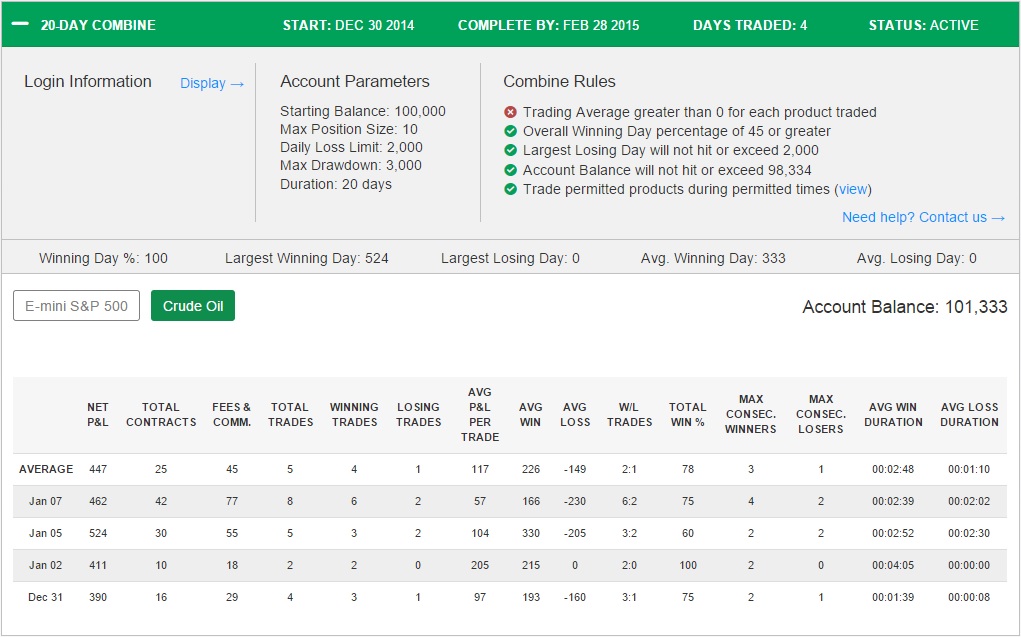Click the AVG P&L PER TRADE column header
1021x637 pixels.
[x=480, y=414]
